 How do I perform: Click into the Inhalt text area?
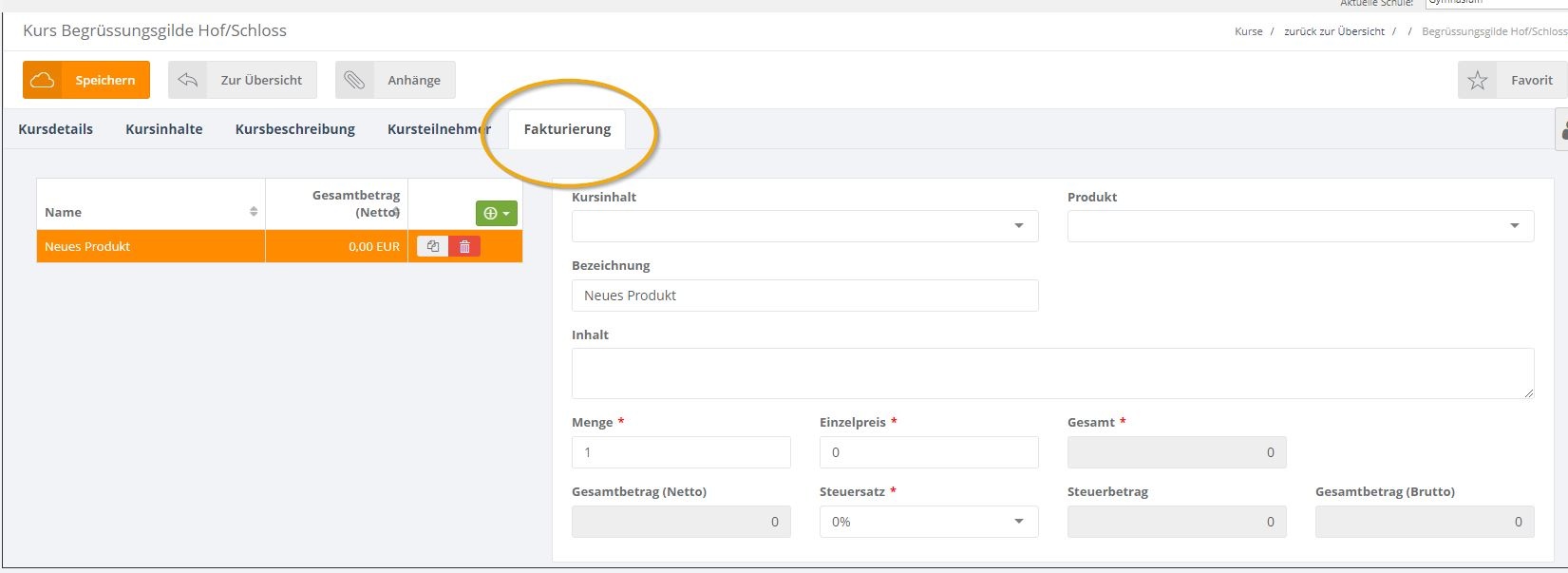click(1052, 373)
